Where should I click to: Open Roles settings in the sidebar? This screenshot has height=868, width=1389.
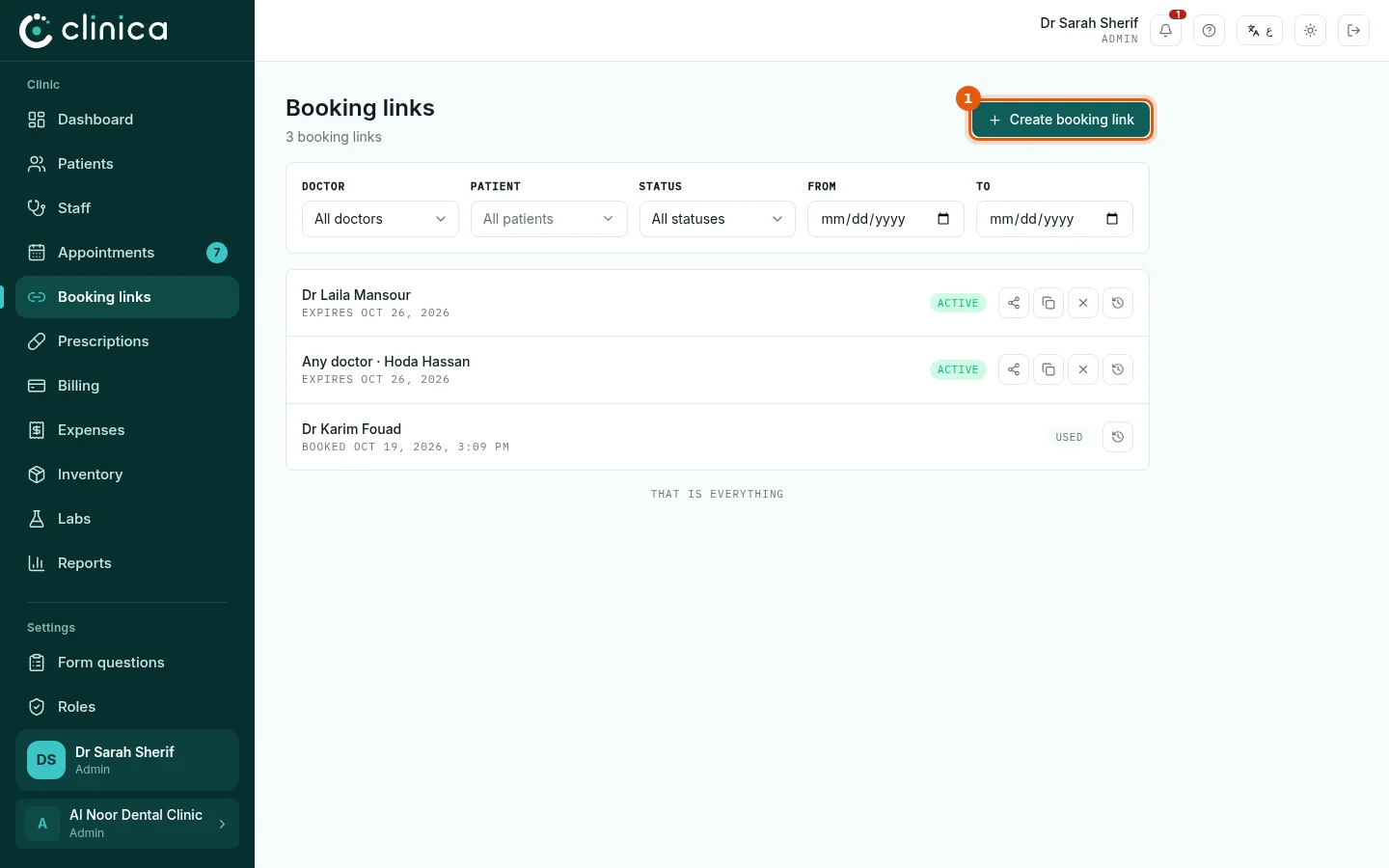tap(127, 707)
